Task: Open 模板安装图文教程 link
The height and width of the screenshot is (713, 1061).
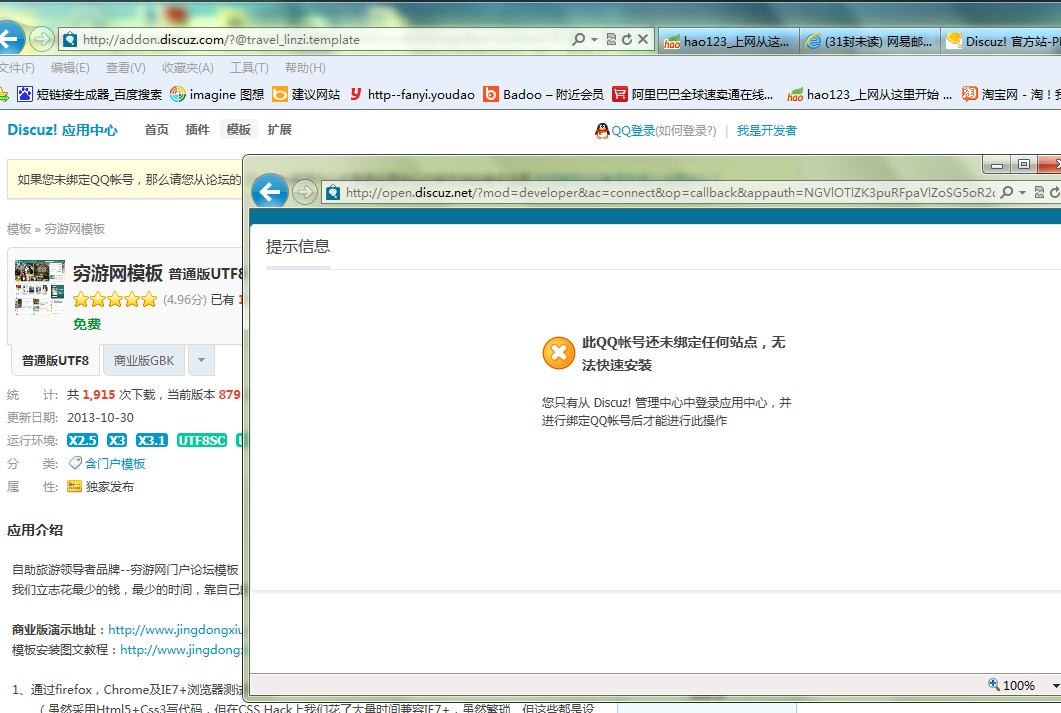Action: tap(181, 650)
